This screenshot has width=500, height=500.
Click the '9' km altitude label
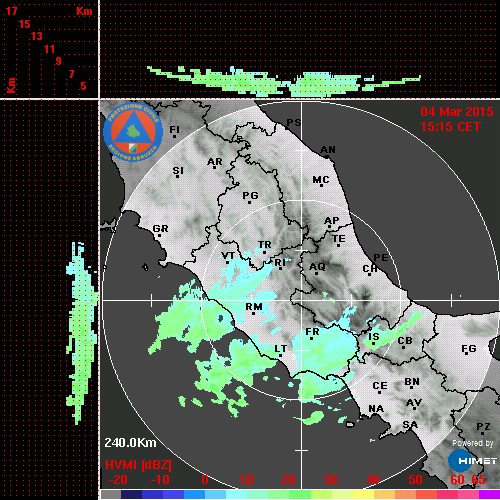(58, 61)
